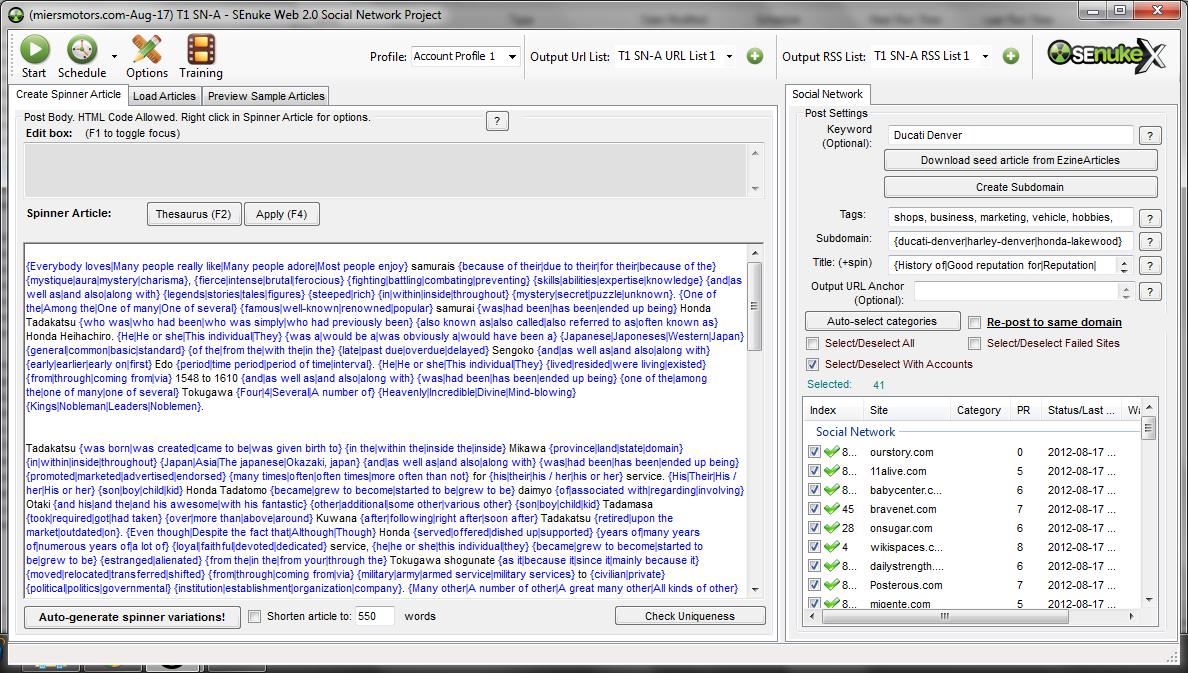Open the Options tools icon
This screenshot has height=673, width=1188.
146,50
